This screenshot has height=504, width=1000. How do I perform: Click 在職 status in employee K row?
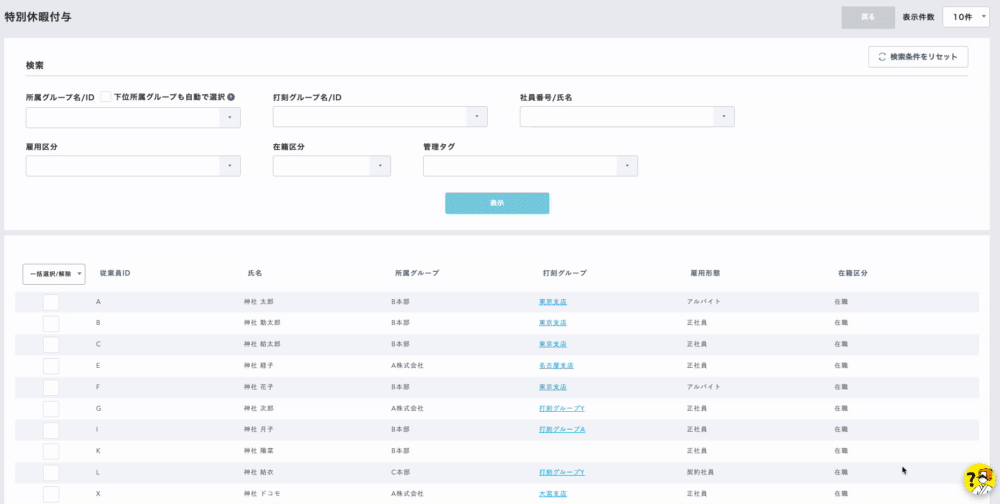(841, 451)
